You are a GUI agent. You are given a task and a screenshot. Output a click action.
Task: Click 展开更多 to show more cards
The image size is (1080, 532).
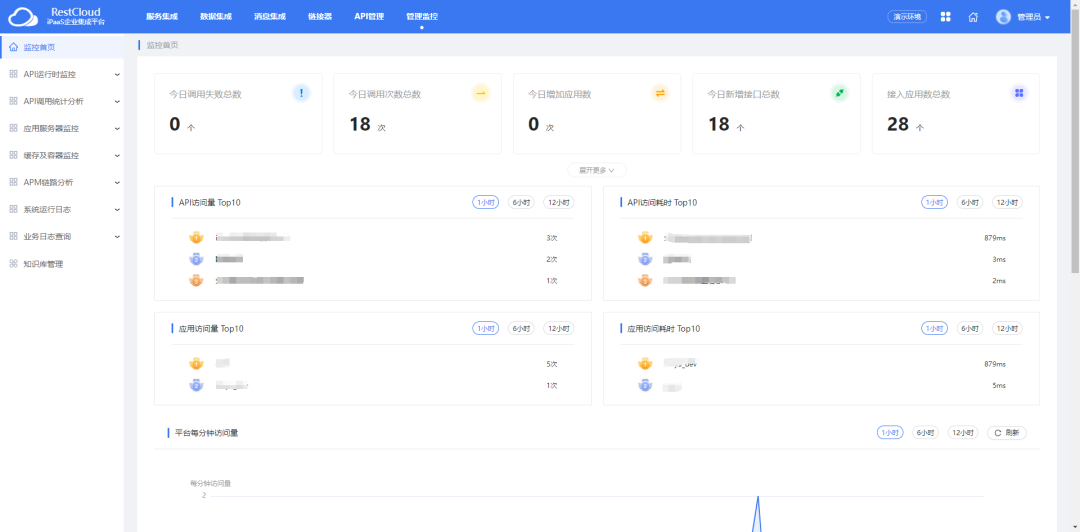597,170
